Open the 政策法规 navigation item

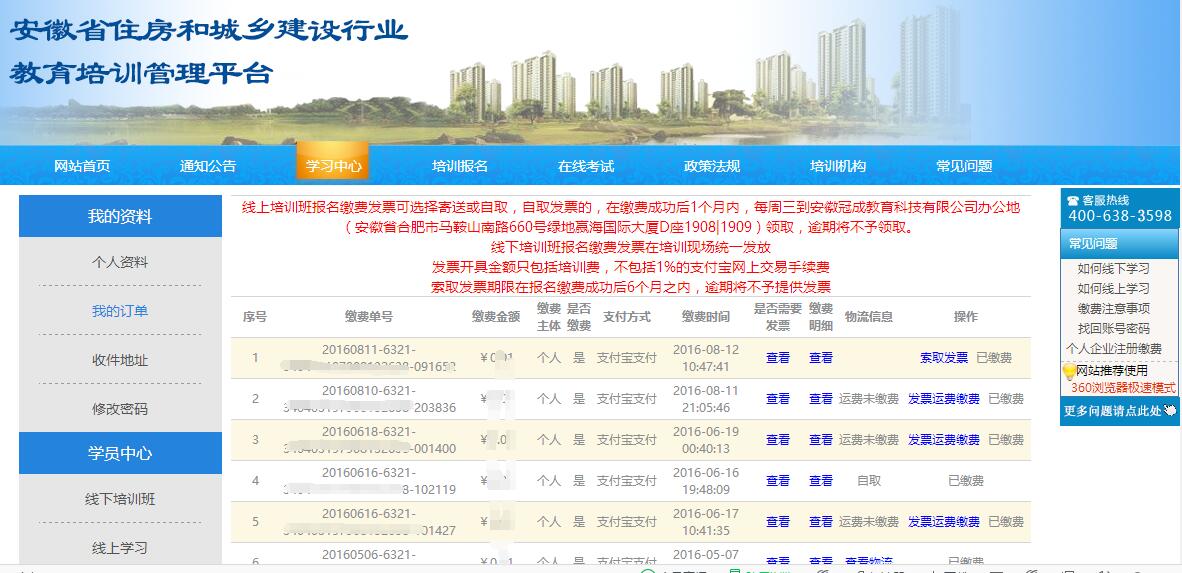pyautogui.click(x=712, y=167)
